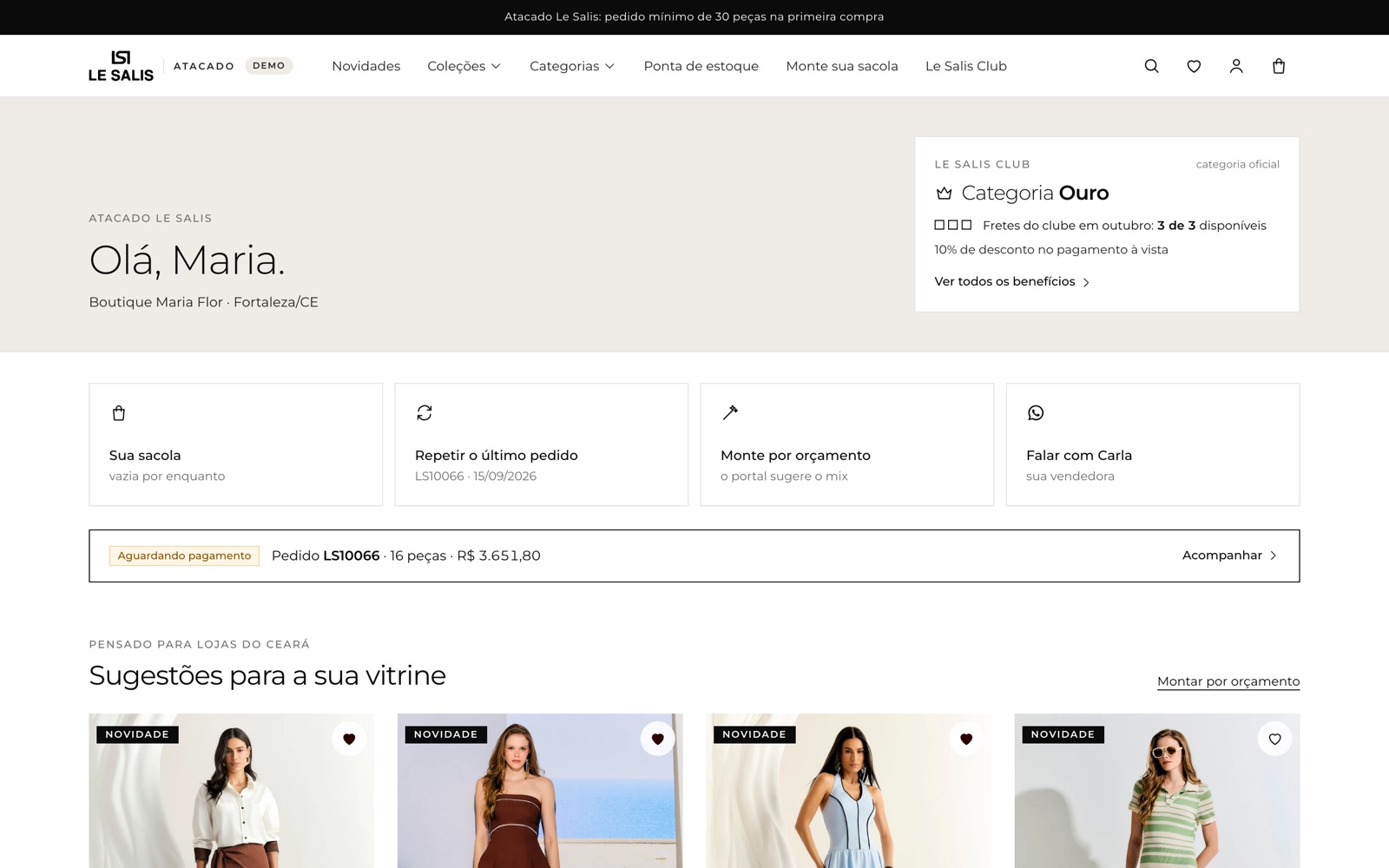Image resolution: width=1389 pixels, height=868 pixels.
Task: Open brown strapless dress product thumbnail
Action: 540,791
